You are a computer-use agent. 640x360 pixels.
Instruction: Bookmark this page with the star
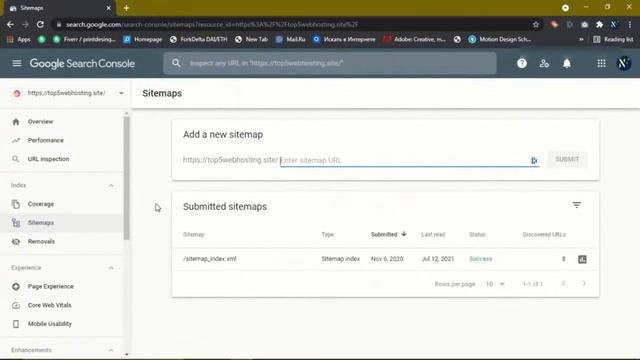pos(536,24)
